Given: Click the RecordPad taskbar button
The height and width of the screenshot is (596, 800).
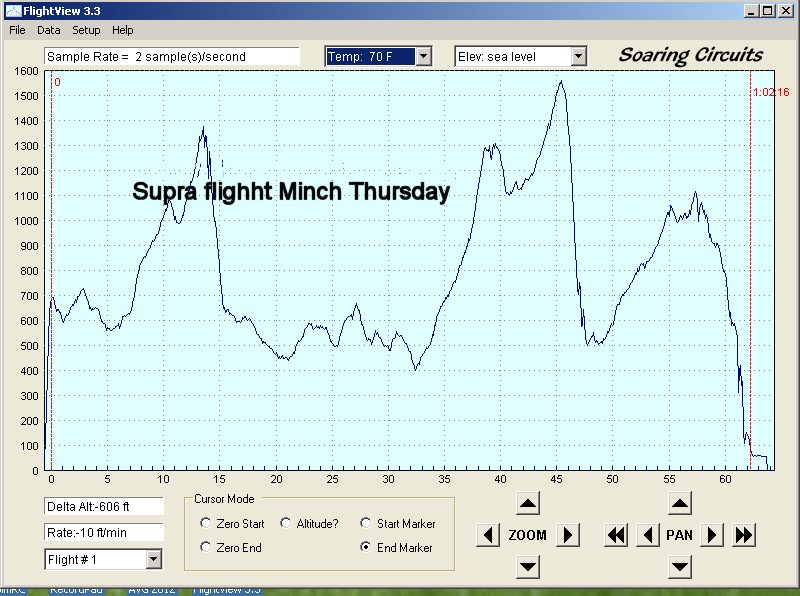Looking at the screenshot, I should tap(77, 590).
